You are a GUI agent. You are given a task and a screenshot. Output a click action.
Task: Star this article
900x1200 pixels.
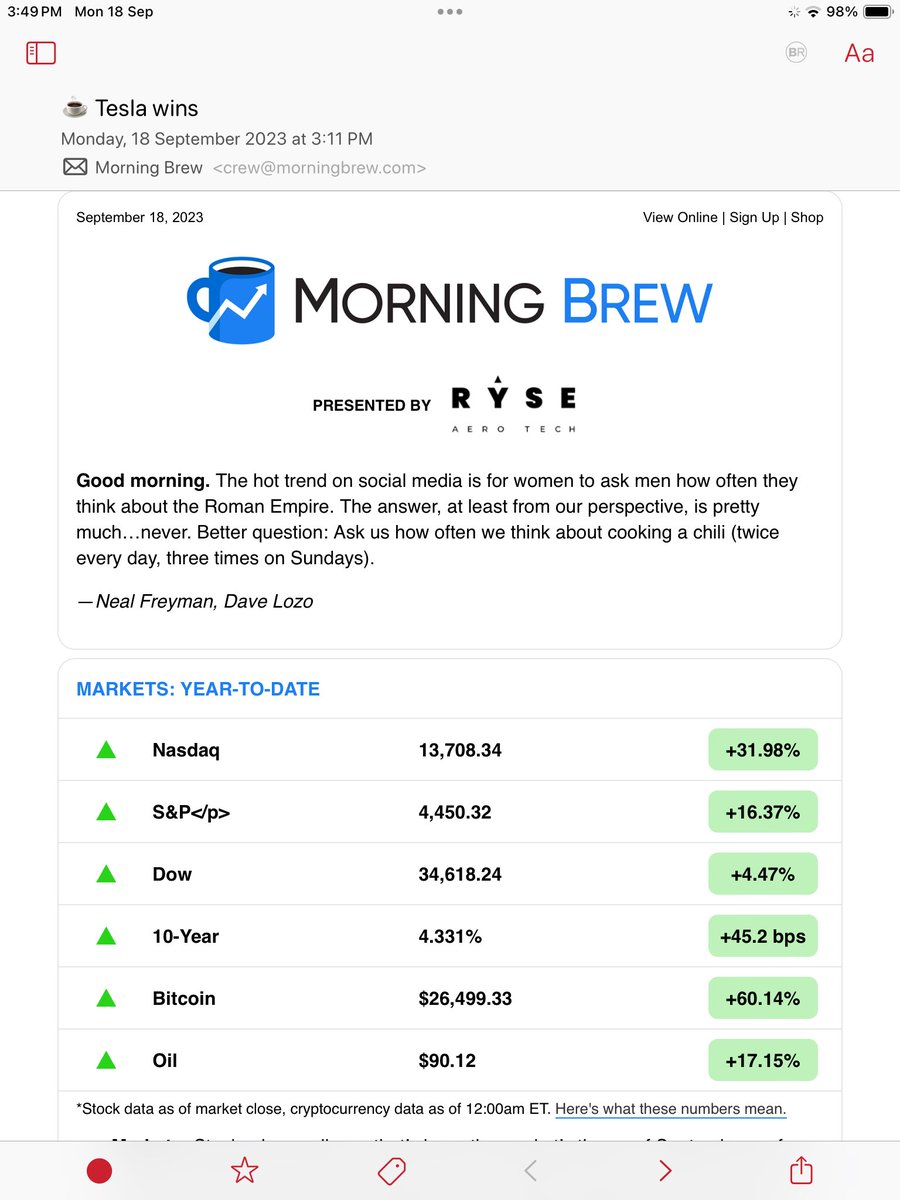tap(245, 1170)
